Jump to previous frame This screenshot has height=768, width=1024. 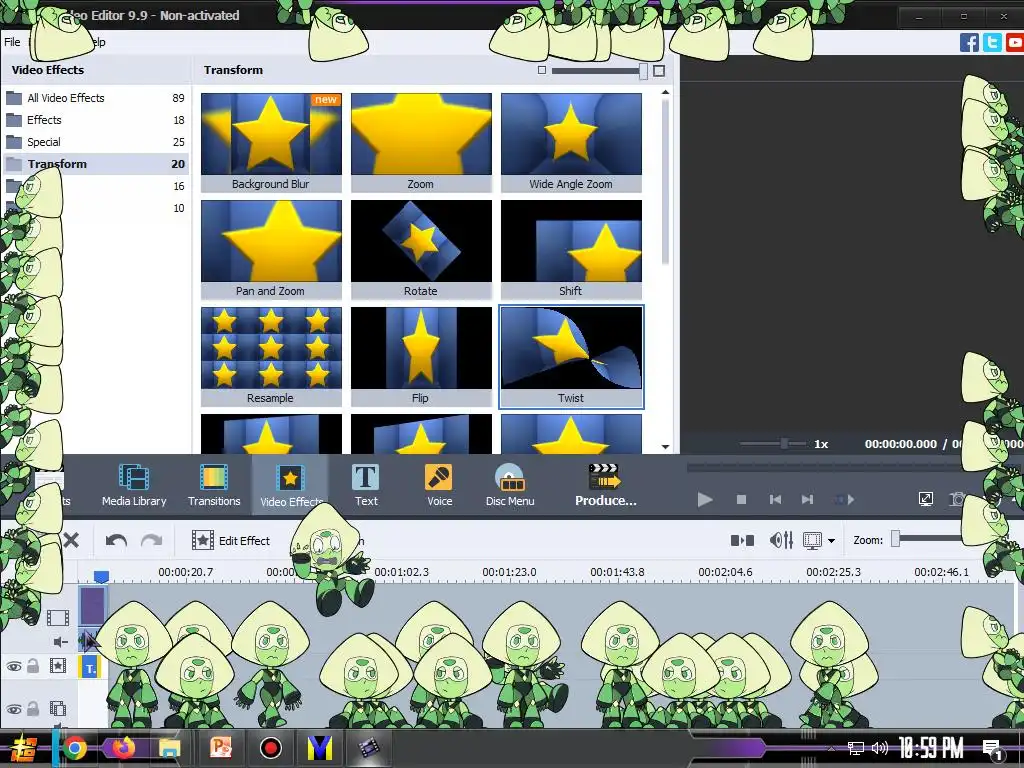click(x=775, y=500)
